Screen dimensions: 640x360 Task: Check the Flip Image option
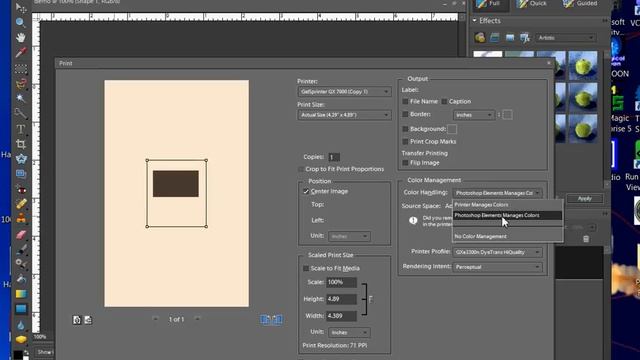[405, 163]
